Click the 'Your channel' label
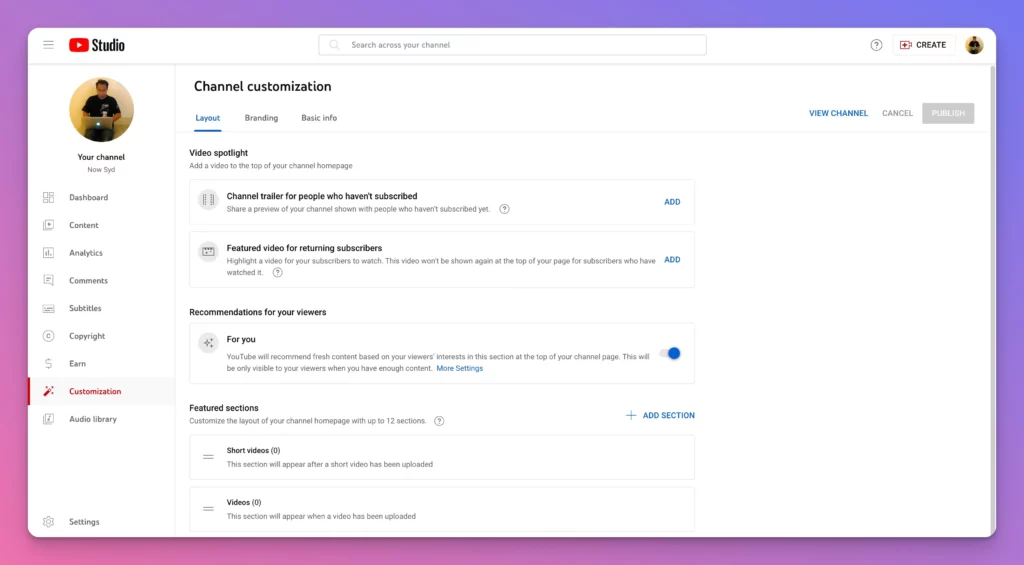The height and width of the screenshot is (565, 1024). (x=101, y=157)
